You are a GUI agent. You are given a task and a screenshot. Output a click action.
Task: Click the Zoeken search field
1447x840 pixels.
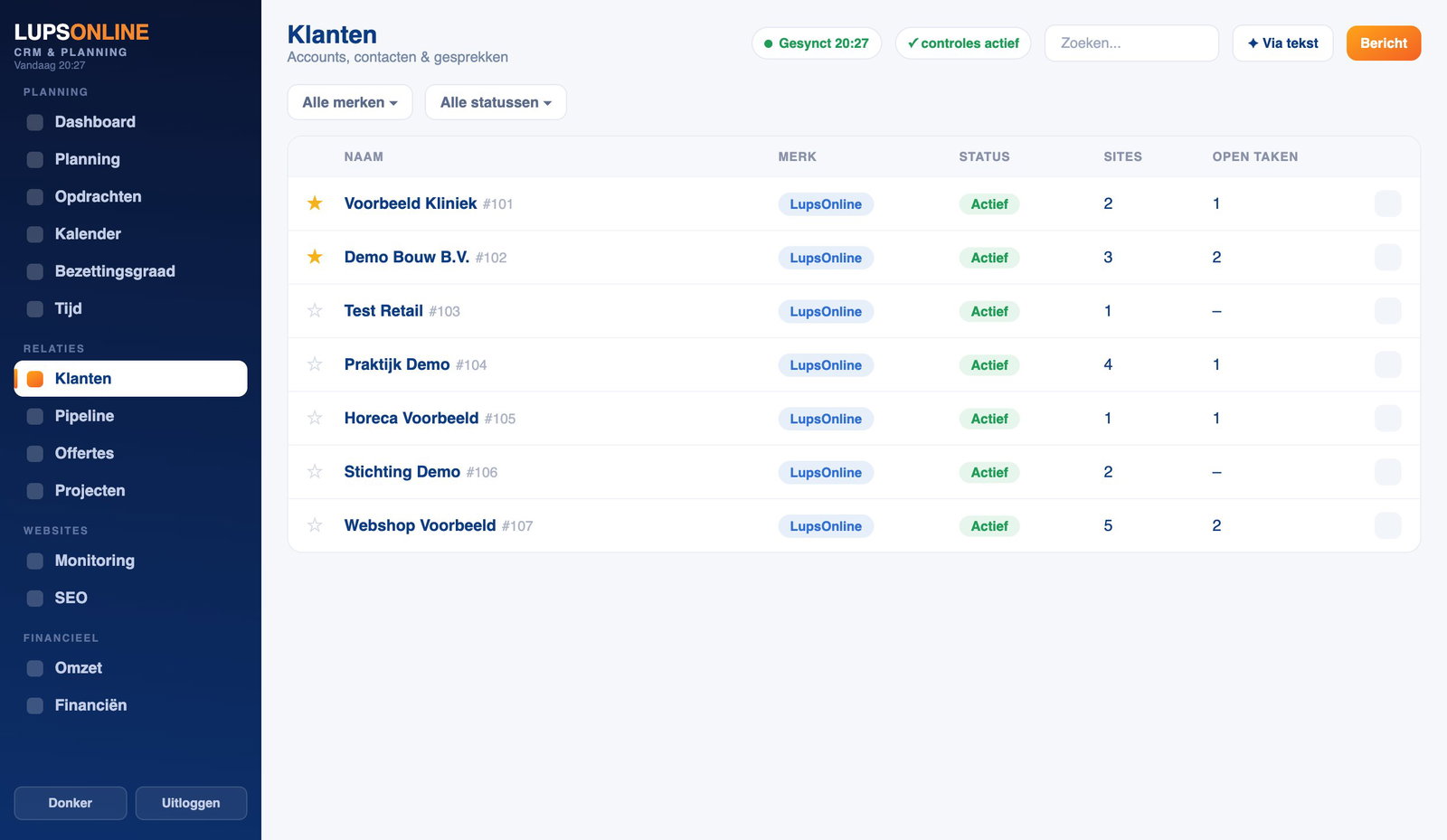(1131, 43)
